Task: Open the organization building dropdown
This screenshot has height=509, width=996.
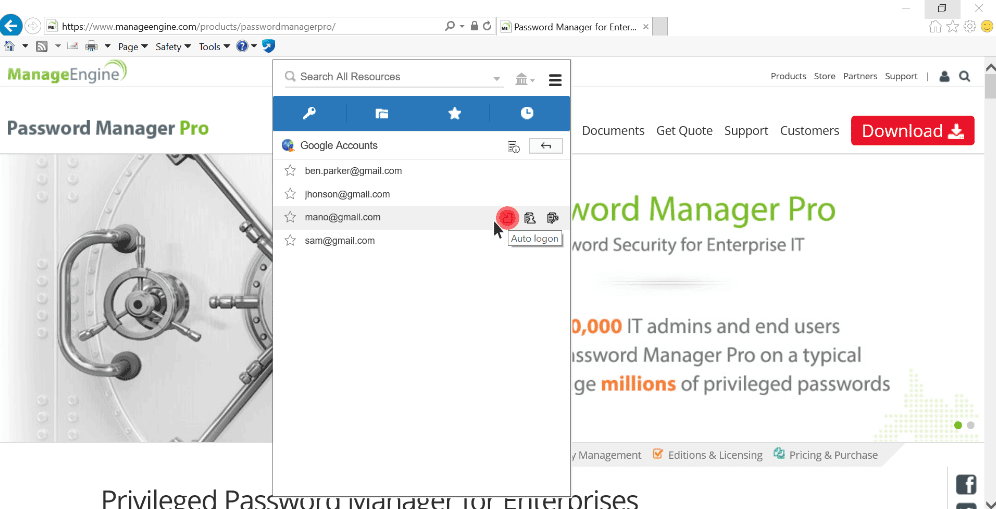Action: [525, 79]
